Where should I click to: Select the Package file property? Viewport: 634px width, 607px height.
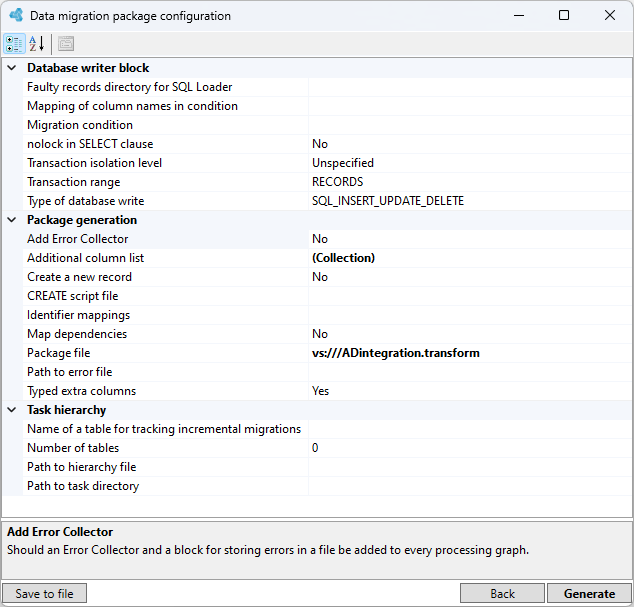166,353
